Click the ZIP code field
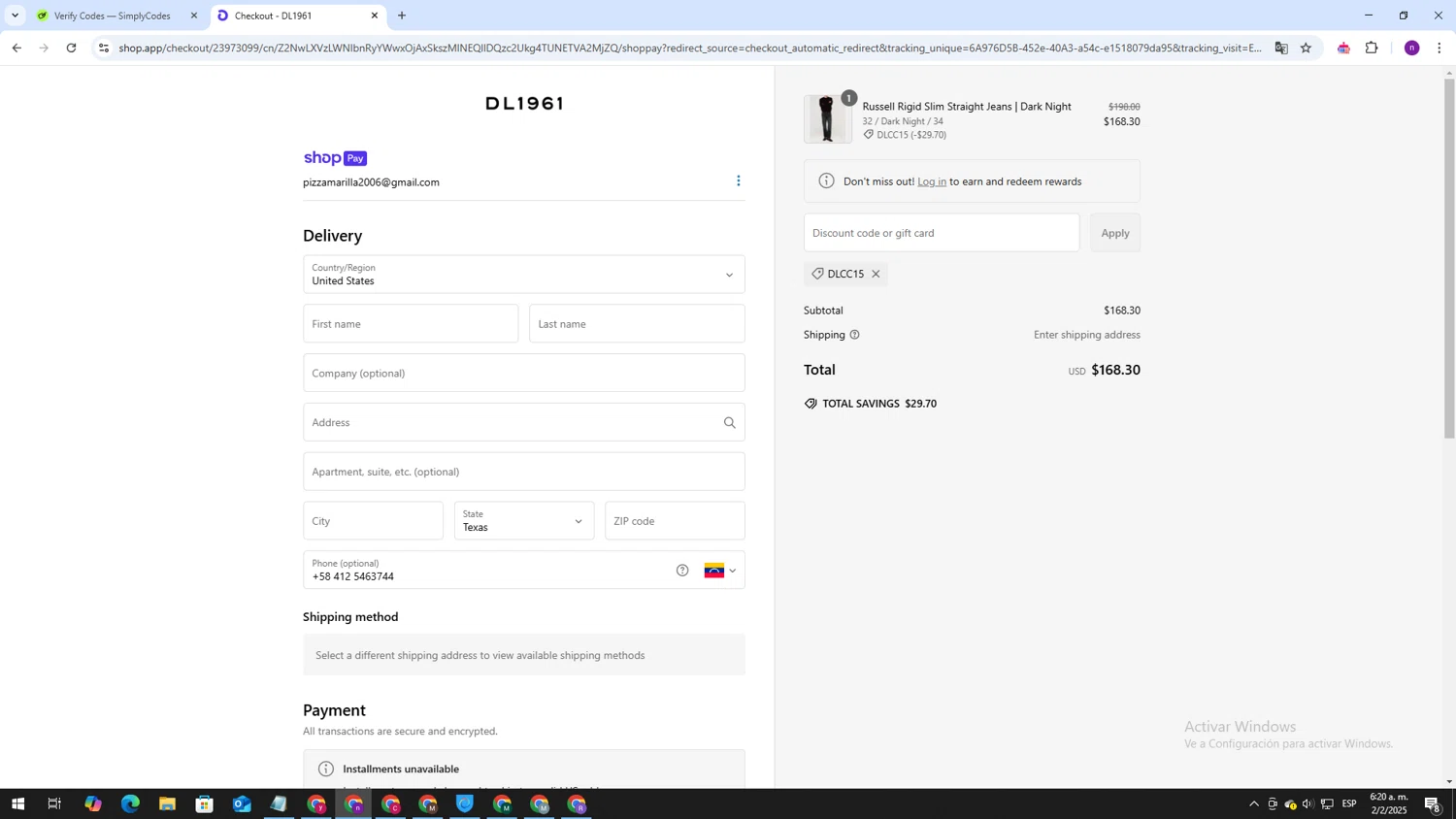The height and width of the screenshot is (819, 1456). [x=675, y=521]
